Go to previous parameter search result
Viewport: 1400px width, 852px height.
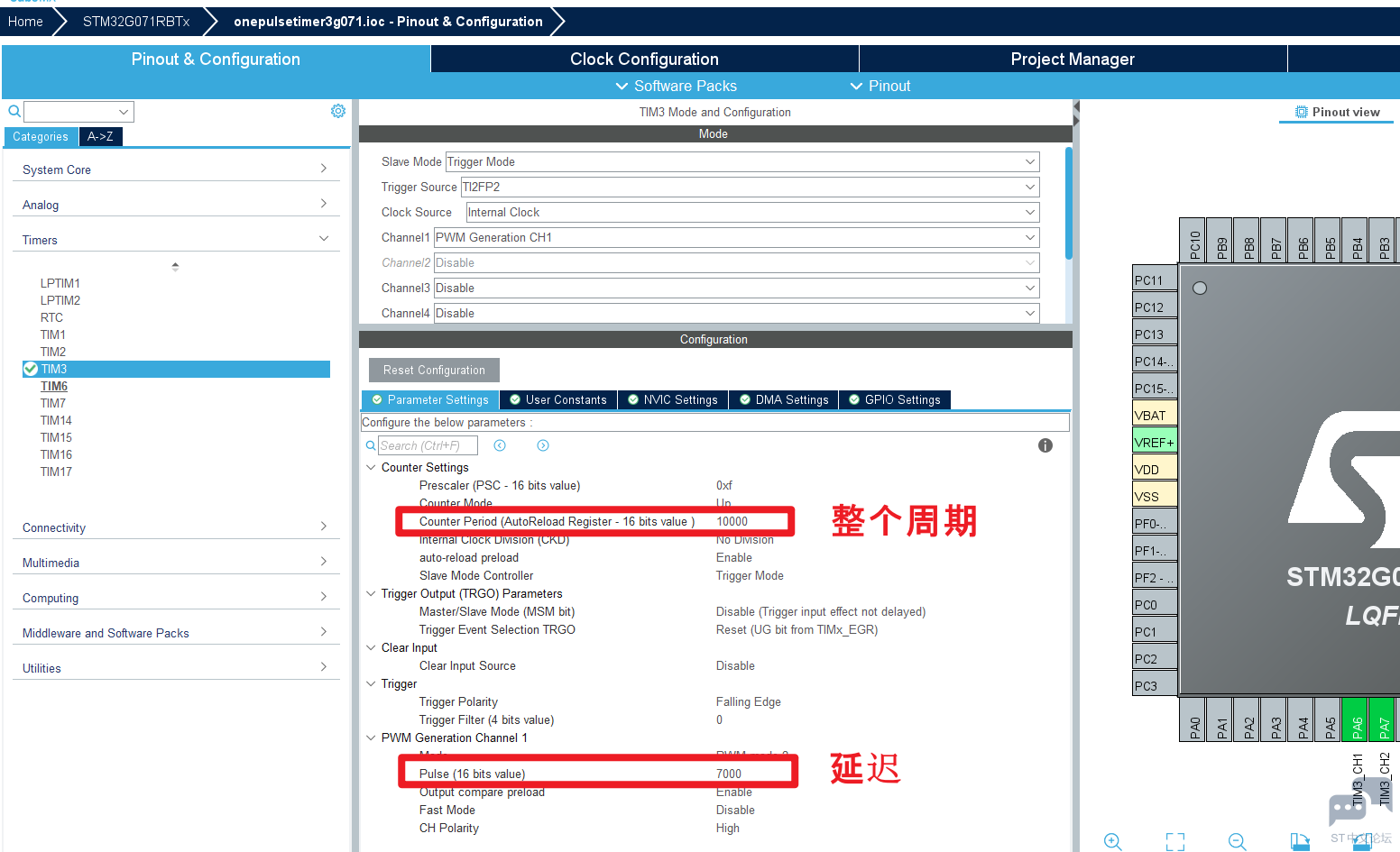[x=500, y=445]
